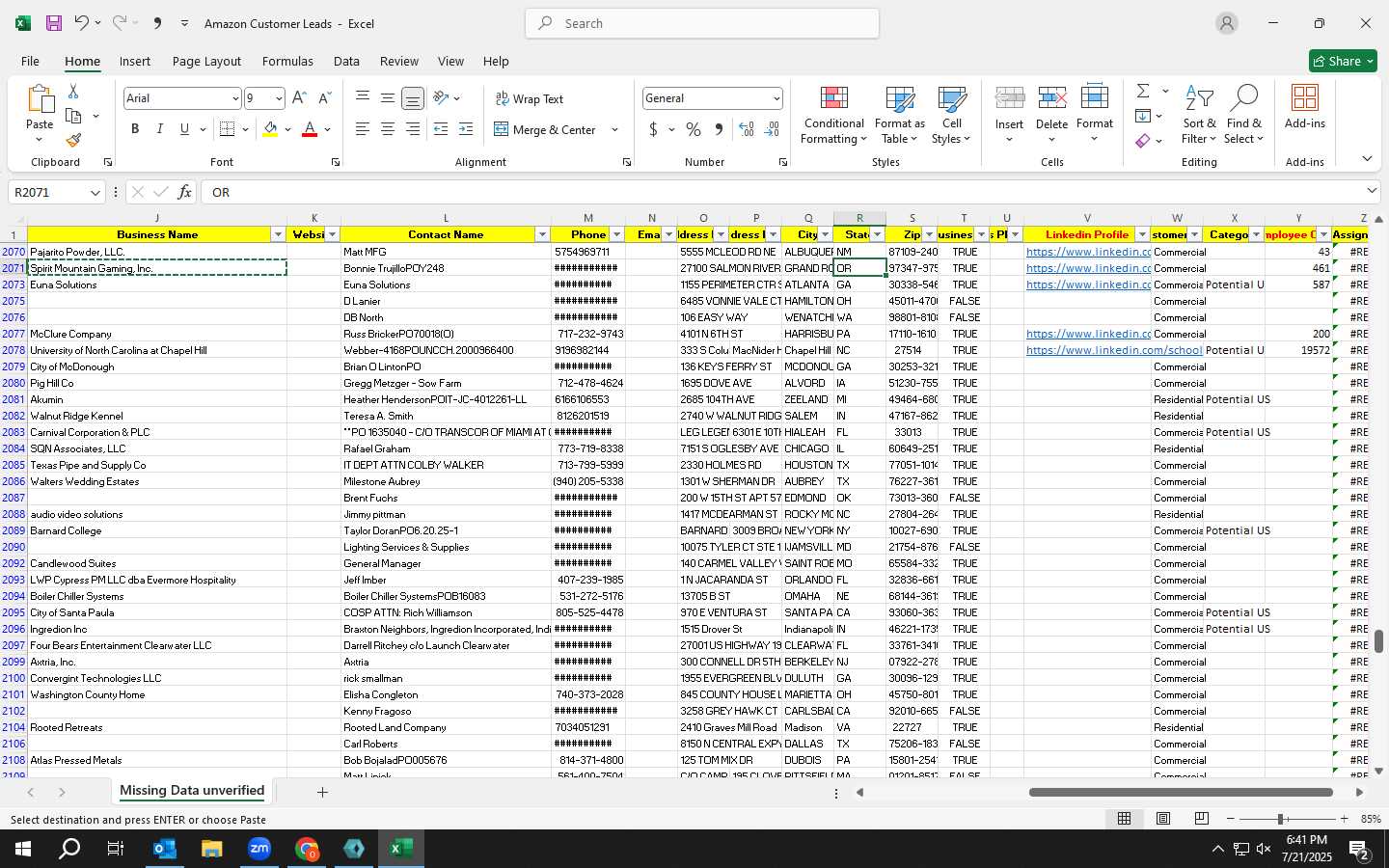Open Linkedin Profile column filter dropdown
Screen dimensions: 1389x868
coord(1142,234)
